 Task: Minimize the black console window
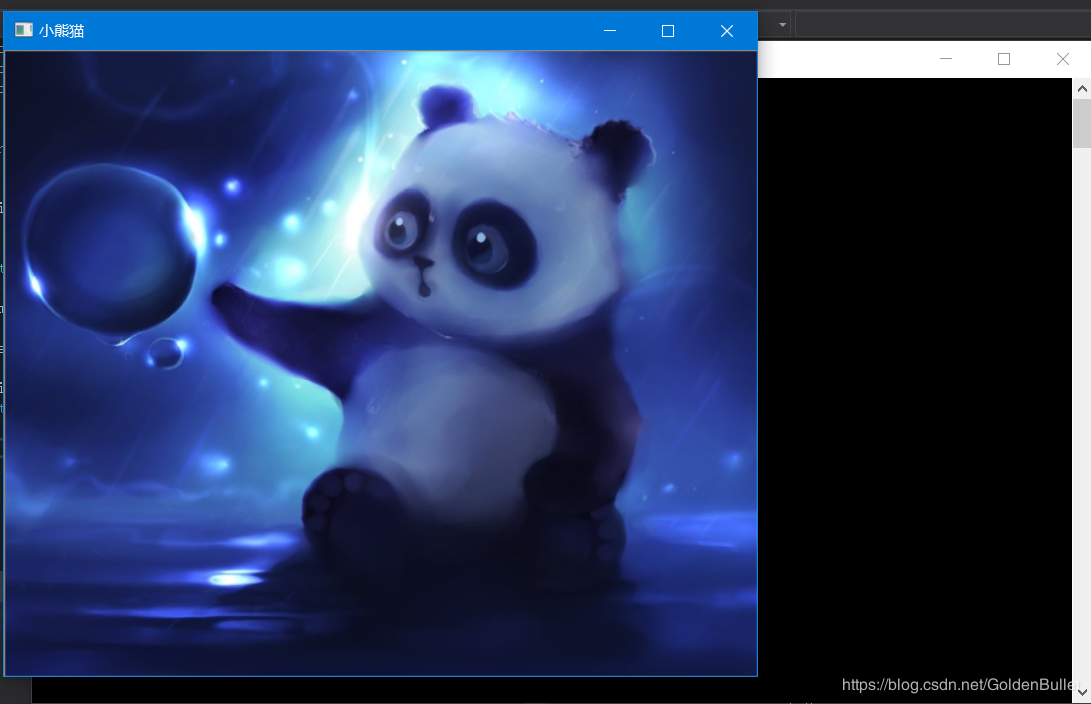coord(946,59)
